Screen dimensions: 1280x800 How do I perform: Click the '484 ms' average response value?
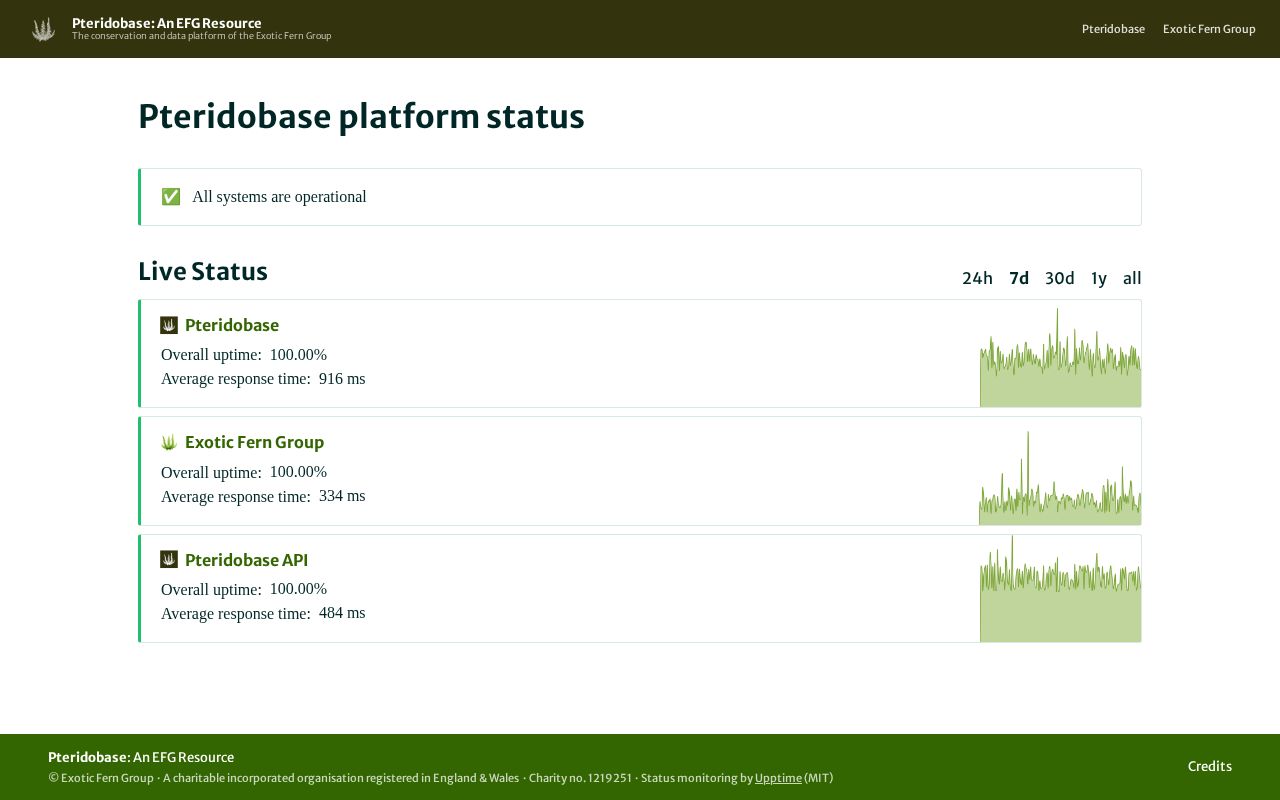point(342,613)
